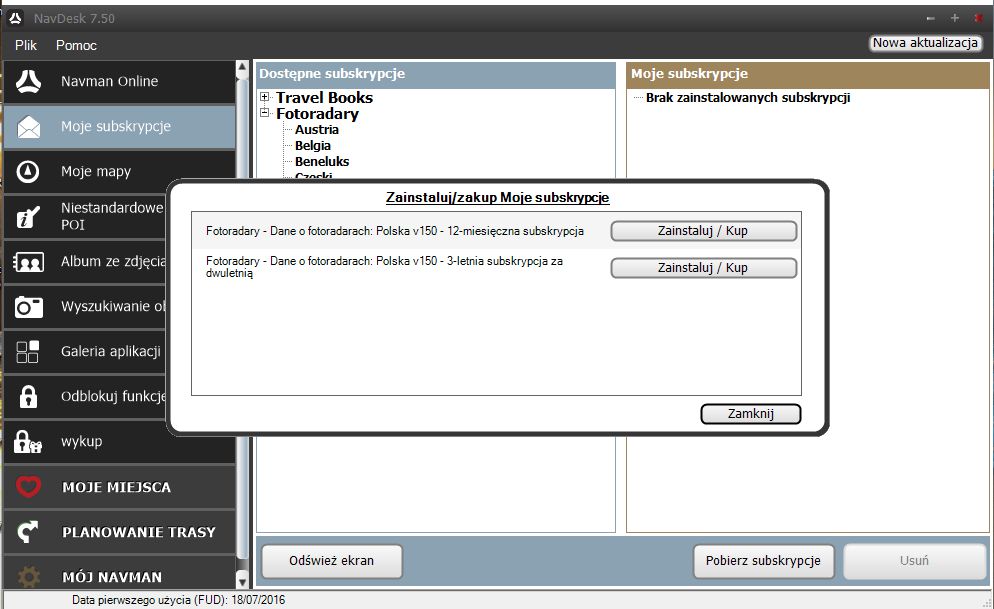994x609 pixels.
Task: Switch to Moje mapy section
Action: (120, 172)
